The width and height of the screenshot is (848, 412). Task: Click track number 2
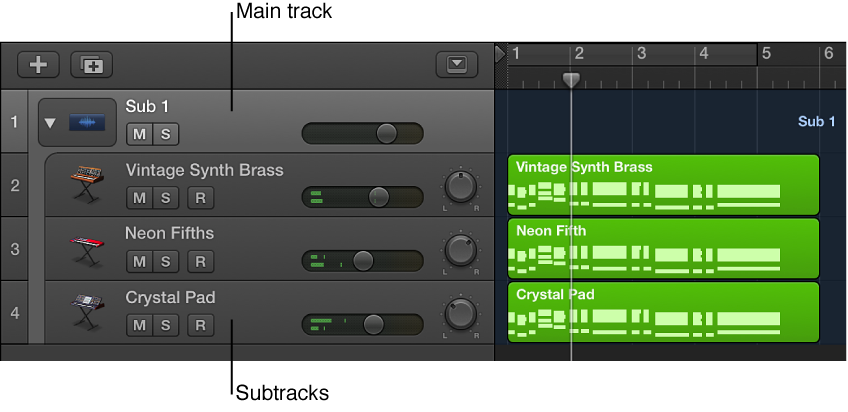14,185
